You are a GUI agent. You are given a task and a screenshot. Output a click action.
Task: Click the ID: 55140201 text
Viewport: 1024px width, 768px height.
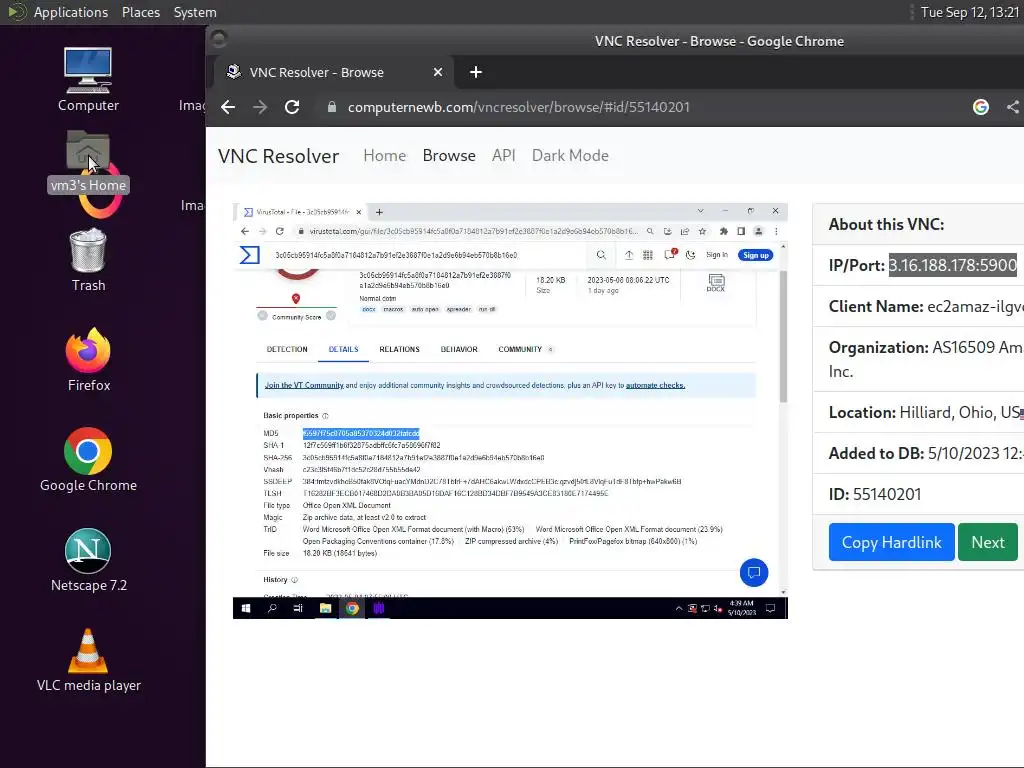click(875, 494)
